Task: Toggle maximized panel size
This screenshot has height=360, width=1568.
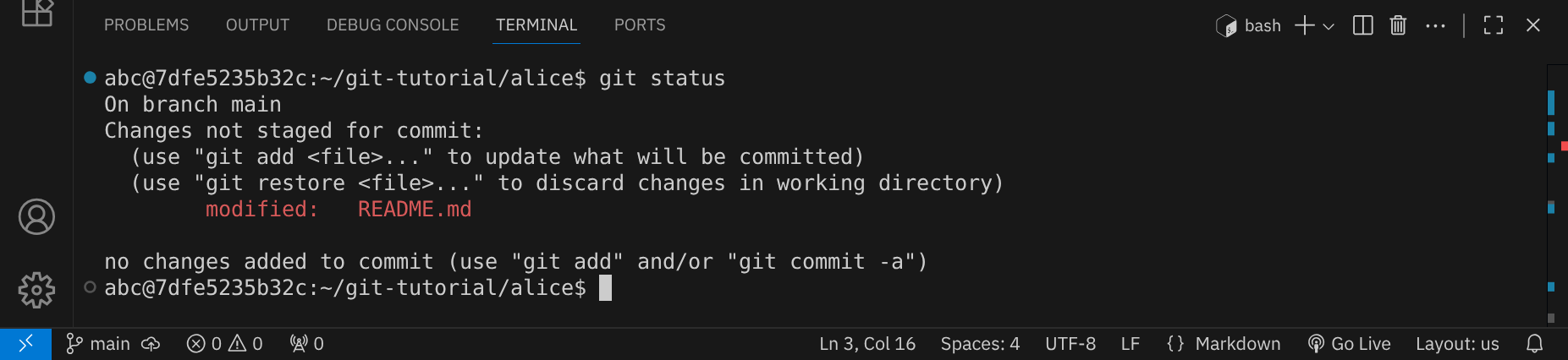Action: (1494, 25)
